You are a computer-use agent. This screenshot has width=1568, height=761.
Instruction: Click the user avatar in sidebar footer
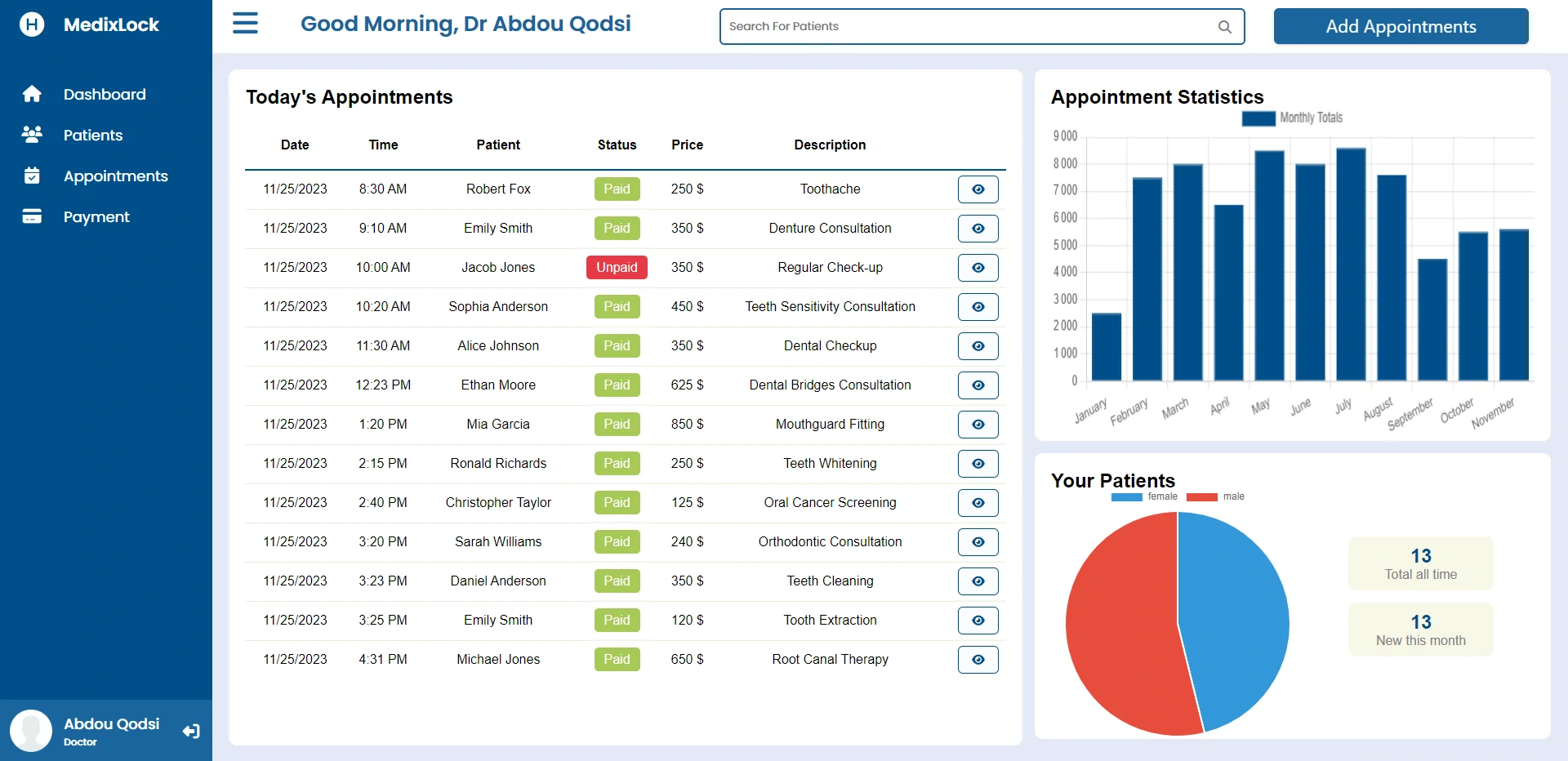[31, 730]
